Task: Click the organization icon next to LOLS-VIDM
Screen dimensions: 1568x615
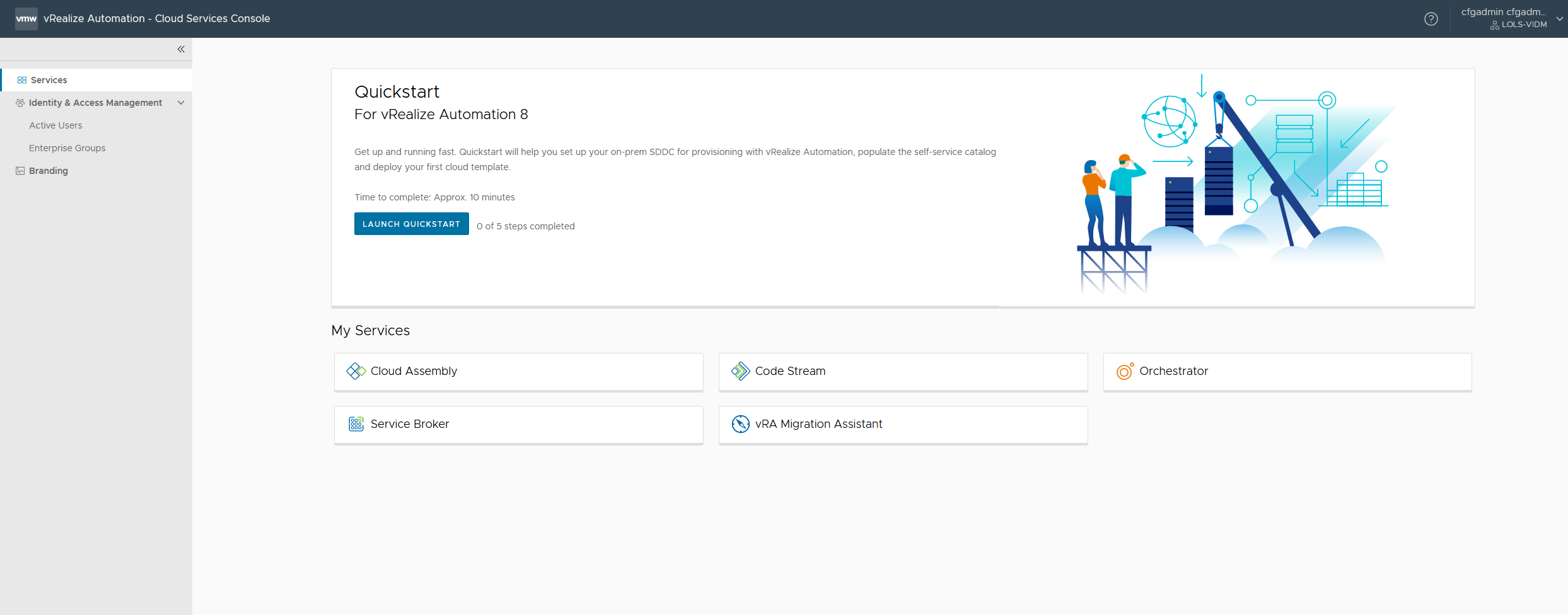Action: [x=1495, y=25]
